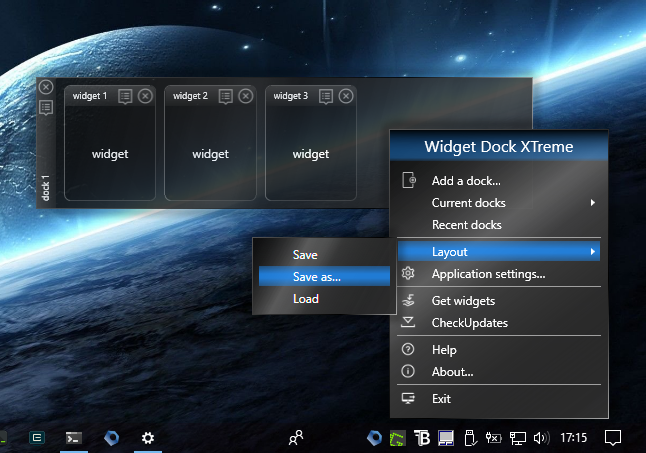Open dock 1 settings list icon
Image resolution: width=646 pixels, height=453 pixels.
[x=46, y=108]
